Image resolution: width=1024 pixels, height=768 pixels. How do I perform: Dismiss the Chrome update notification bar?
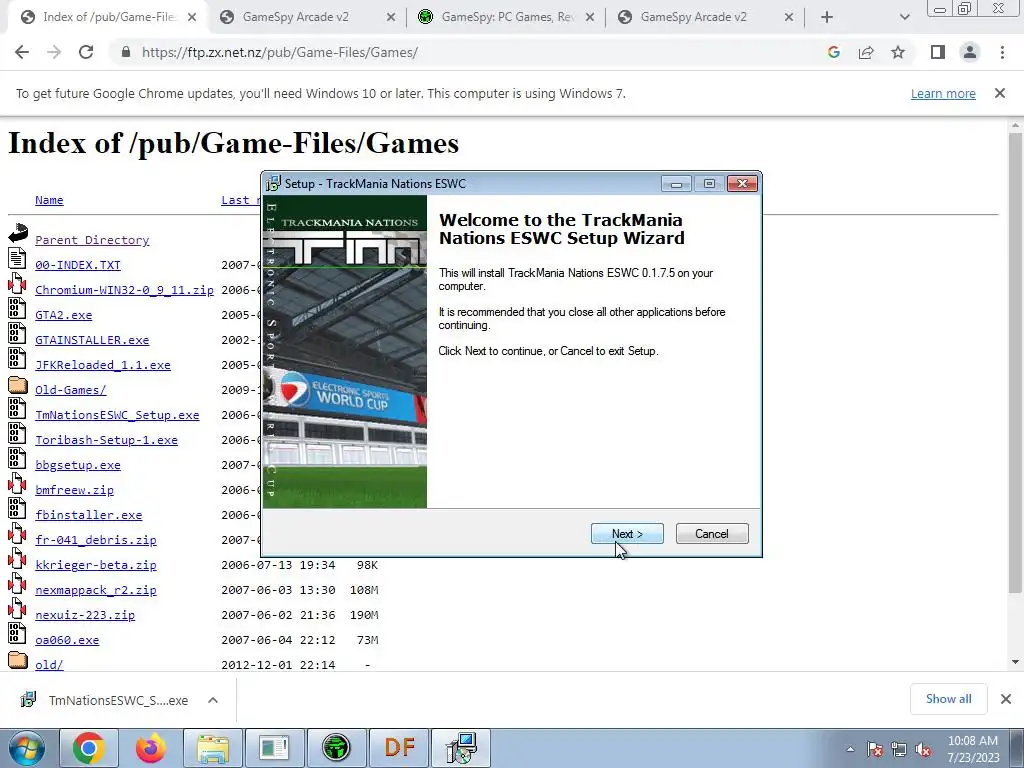coord(1000,93)
